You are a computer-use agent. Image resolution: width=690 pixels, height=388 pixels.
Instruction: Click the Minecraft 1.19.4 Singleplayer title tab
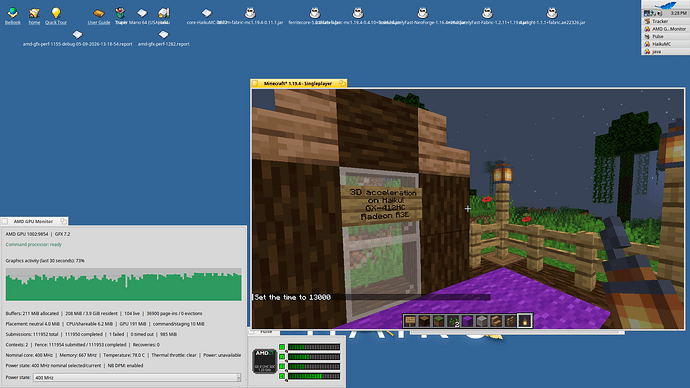(x=298, y=83)
